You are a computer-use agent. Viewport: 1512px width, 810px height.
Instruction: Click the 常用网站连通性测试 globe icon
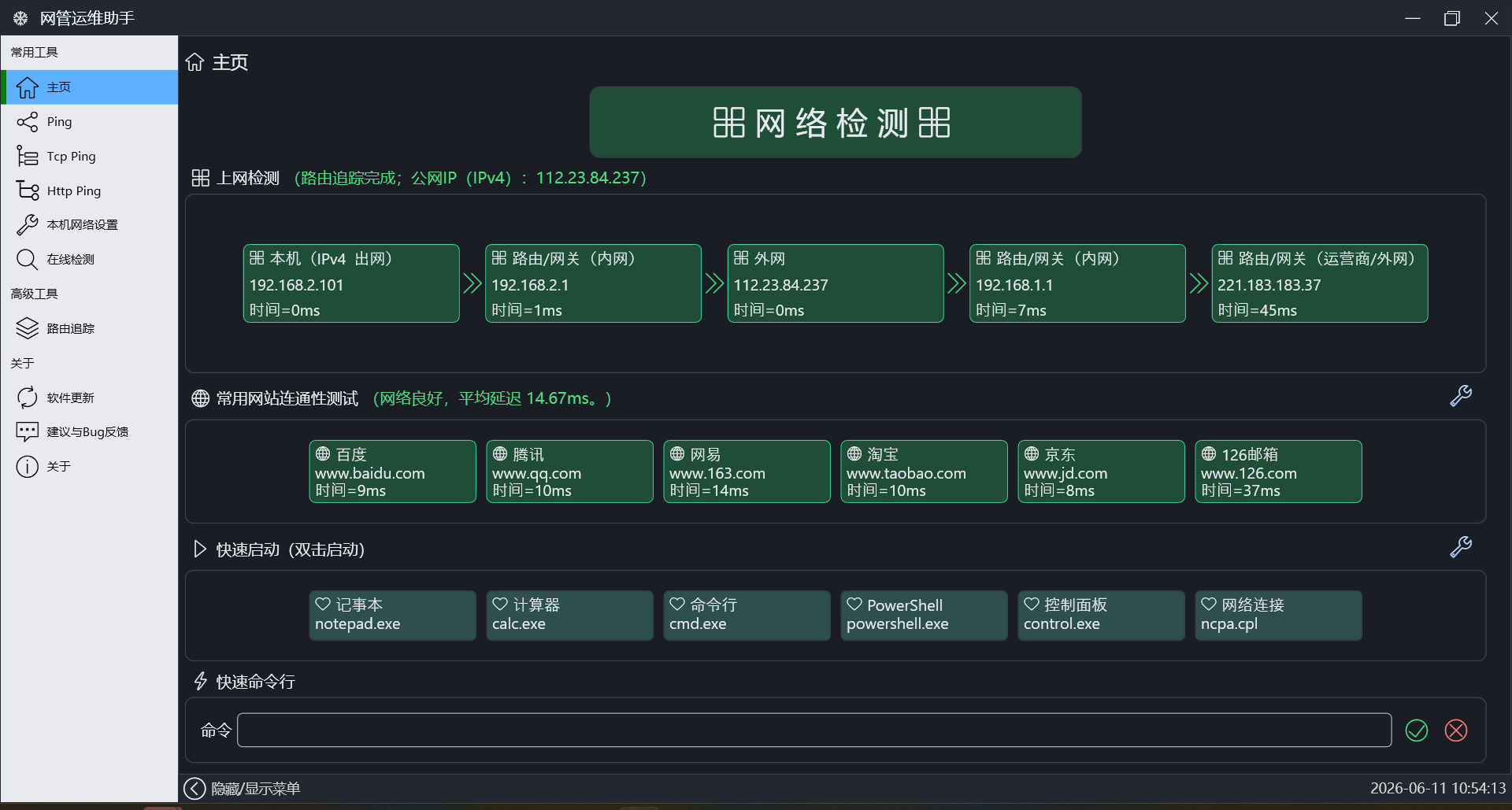coord(201,398)
